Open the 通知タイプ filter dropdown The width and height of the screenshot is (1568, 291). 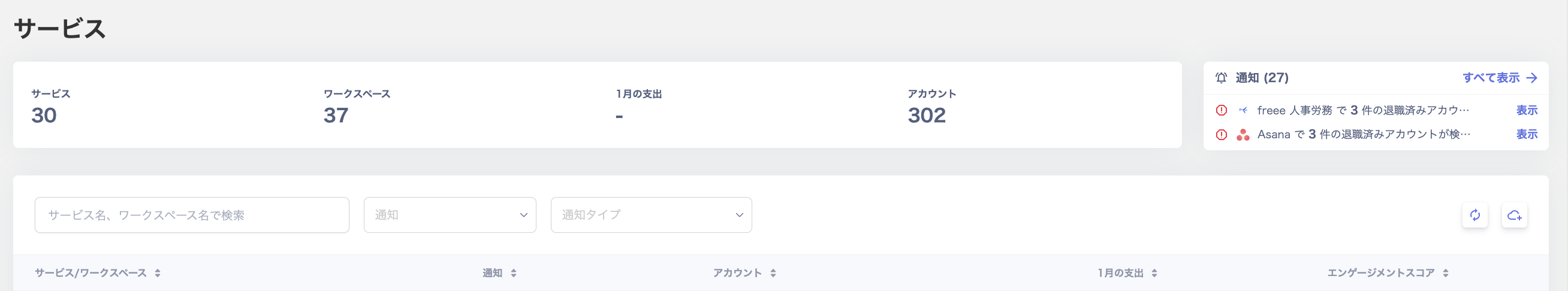pos(651,215)
